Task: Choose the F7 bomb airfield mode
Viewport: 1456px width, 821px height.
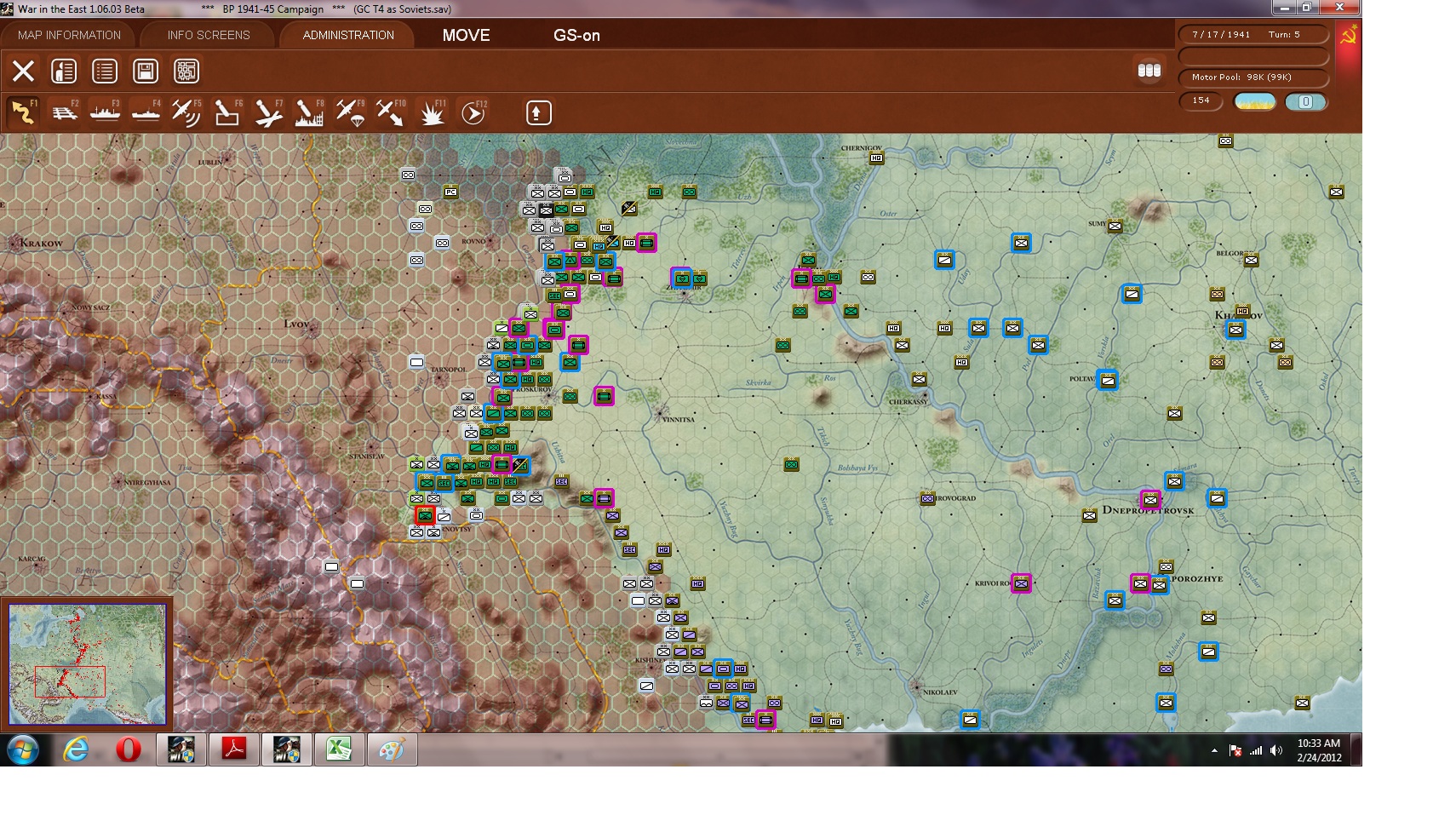Action: [x=268, y=112]
